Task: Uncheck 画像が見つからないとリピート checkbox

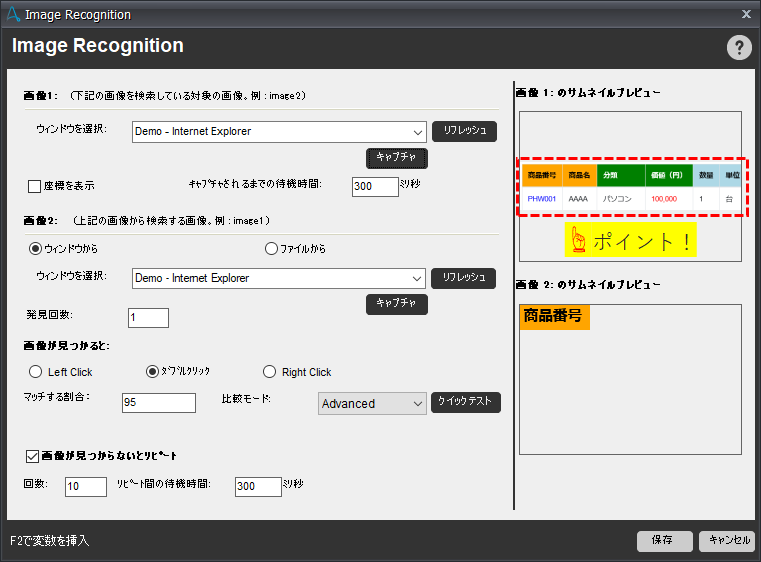Action: click(x=33, y=456)
